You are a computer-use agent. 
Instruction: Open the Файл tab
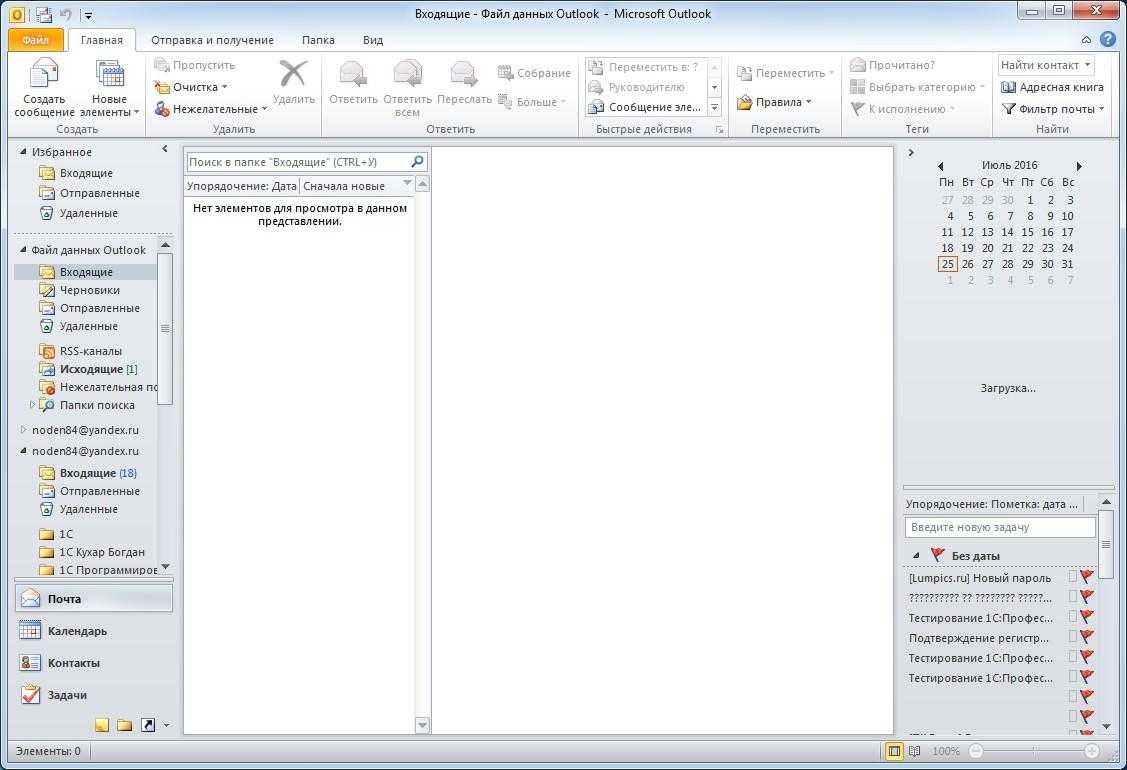pos(35,40)
